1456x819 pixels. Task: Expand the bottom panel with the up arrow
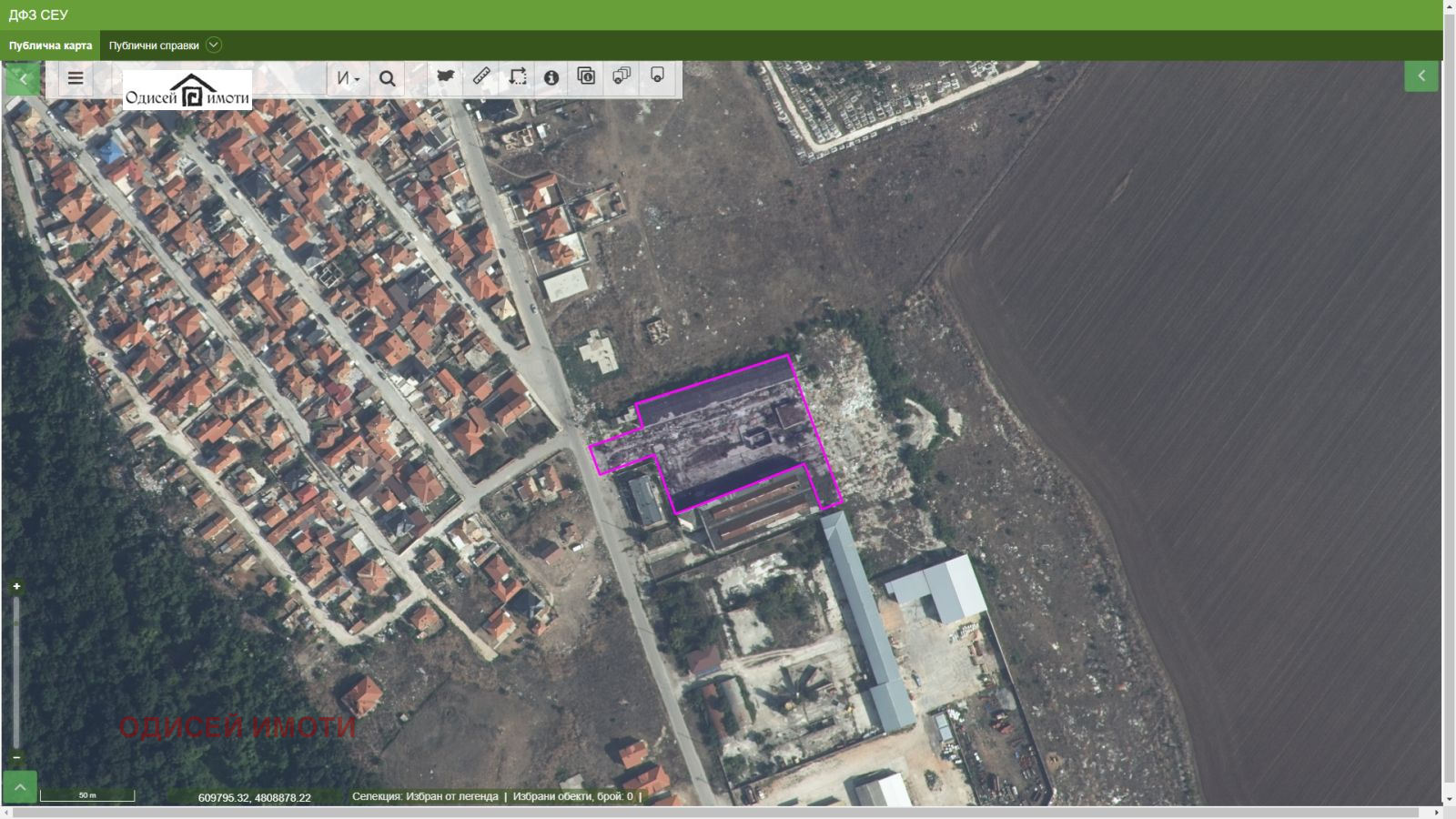(x=20, y=787)
